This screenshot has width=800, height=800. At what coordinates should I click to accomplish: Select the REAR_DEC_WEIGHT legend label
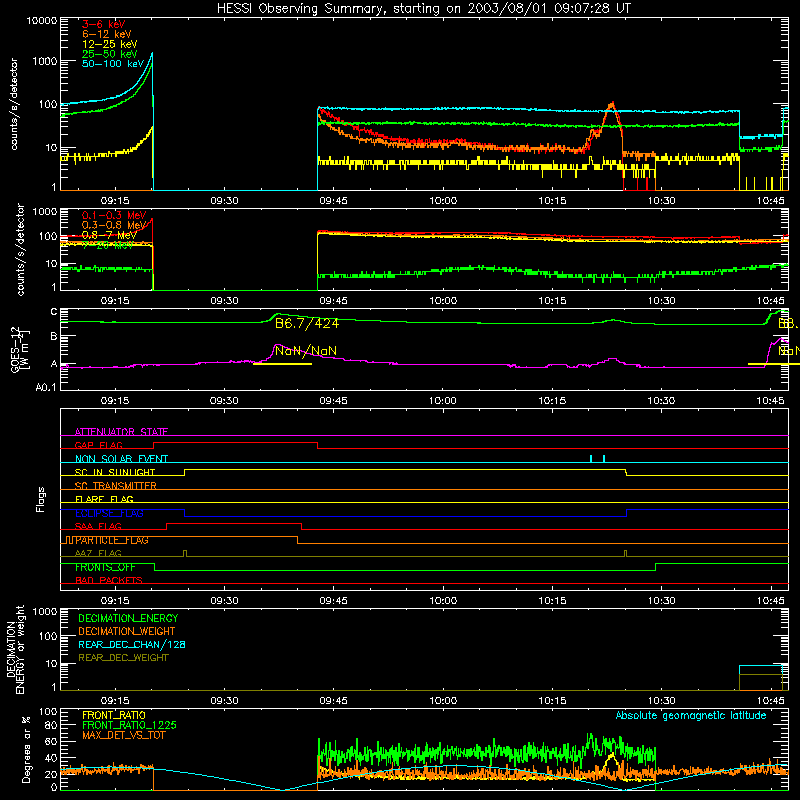(x=123, y=658)
